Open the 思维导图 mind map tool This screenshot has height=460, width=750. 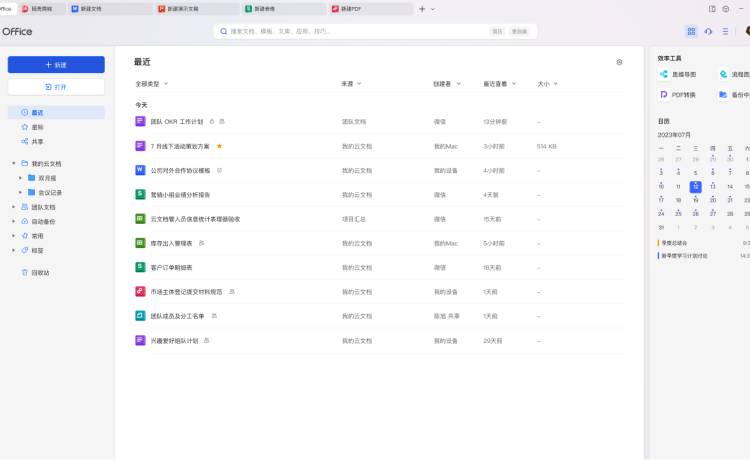[x=678, y=74]
